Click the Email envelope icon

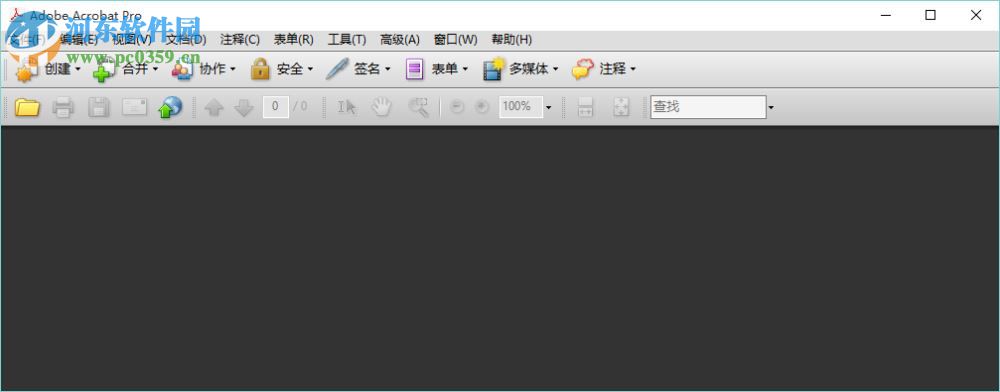click(x=135, y=107)
